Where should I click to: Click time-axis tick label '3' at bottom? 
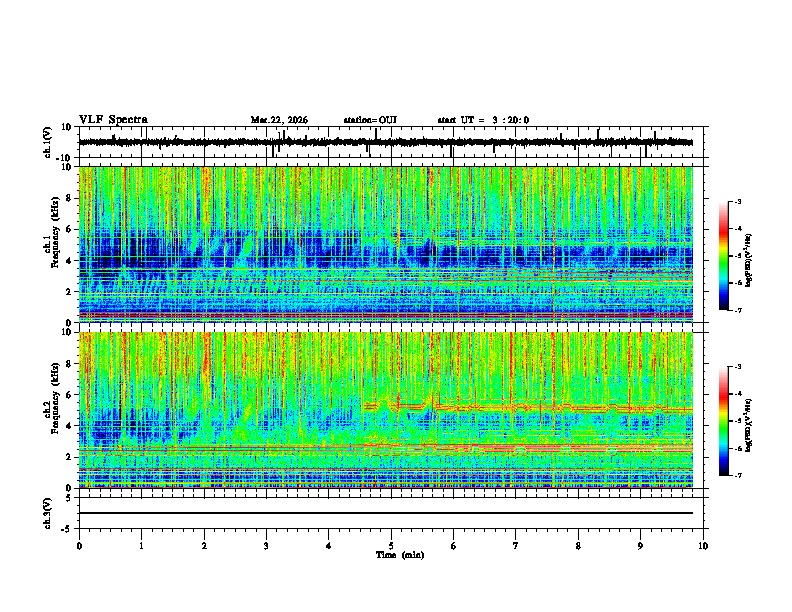tap(266, 546)
